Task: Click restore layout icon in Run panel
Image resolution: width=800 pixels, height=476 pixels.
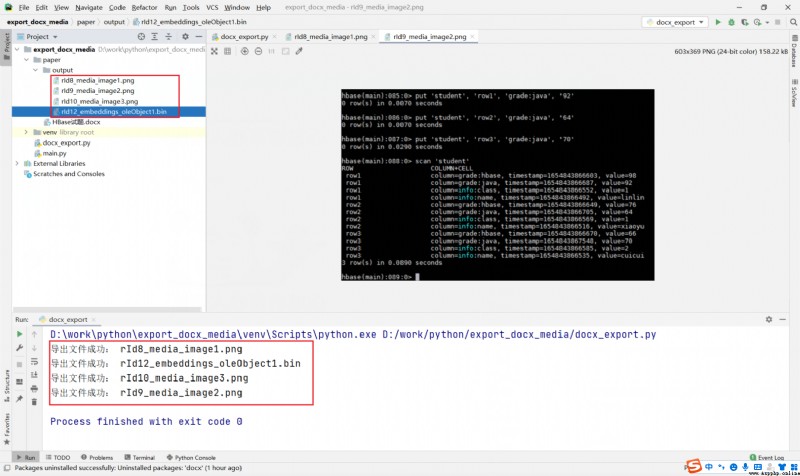Action: (x=19, y=382)
